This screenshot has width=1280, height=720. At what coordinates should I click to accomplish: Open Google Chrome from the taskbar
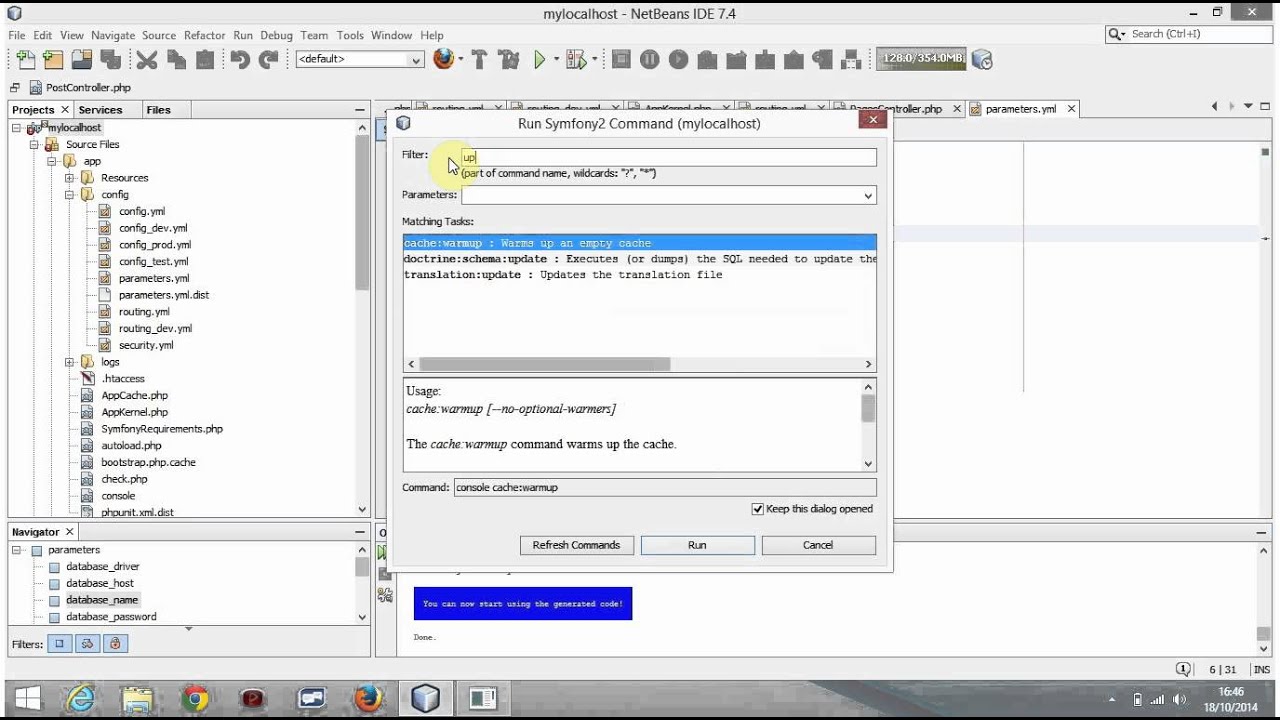pos(195,698)
